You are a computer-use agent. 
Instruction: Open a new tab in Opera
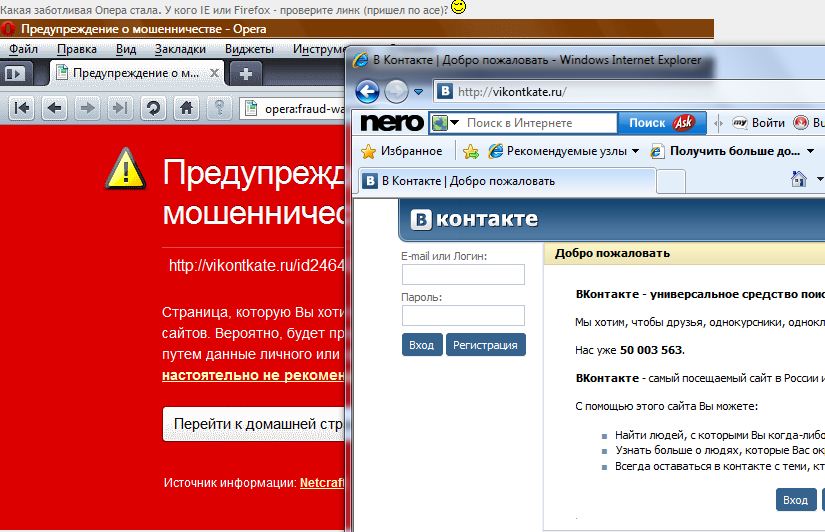pyautogui.click(x=245, y=74)
